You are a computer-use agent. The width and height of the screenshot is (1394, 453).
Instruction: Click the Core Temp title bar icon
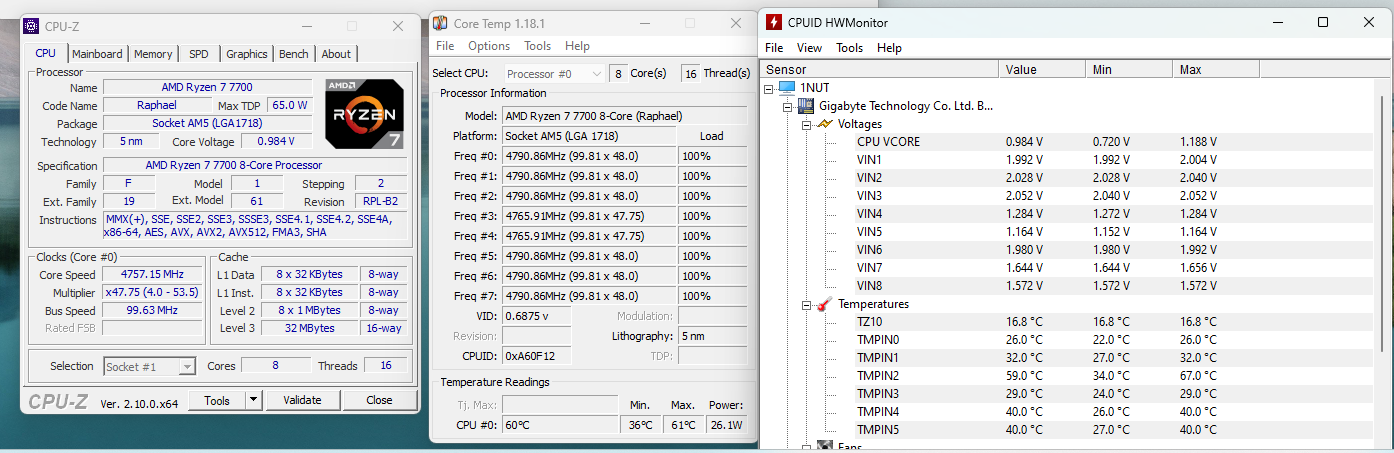(440, 22)
